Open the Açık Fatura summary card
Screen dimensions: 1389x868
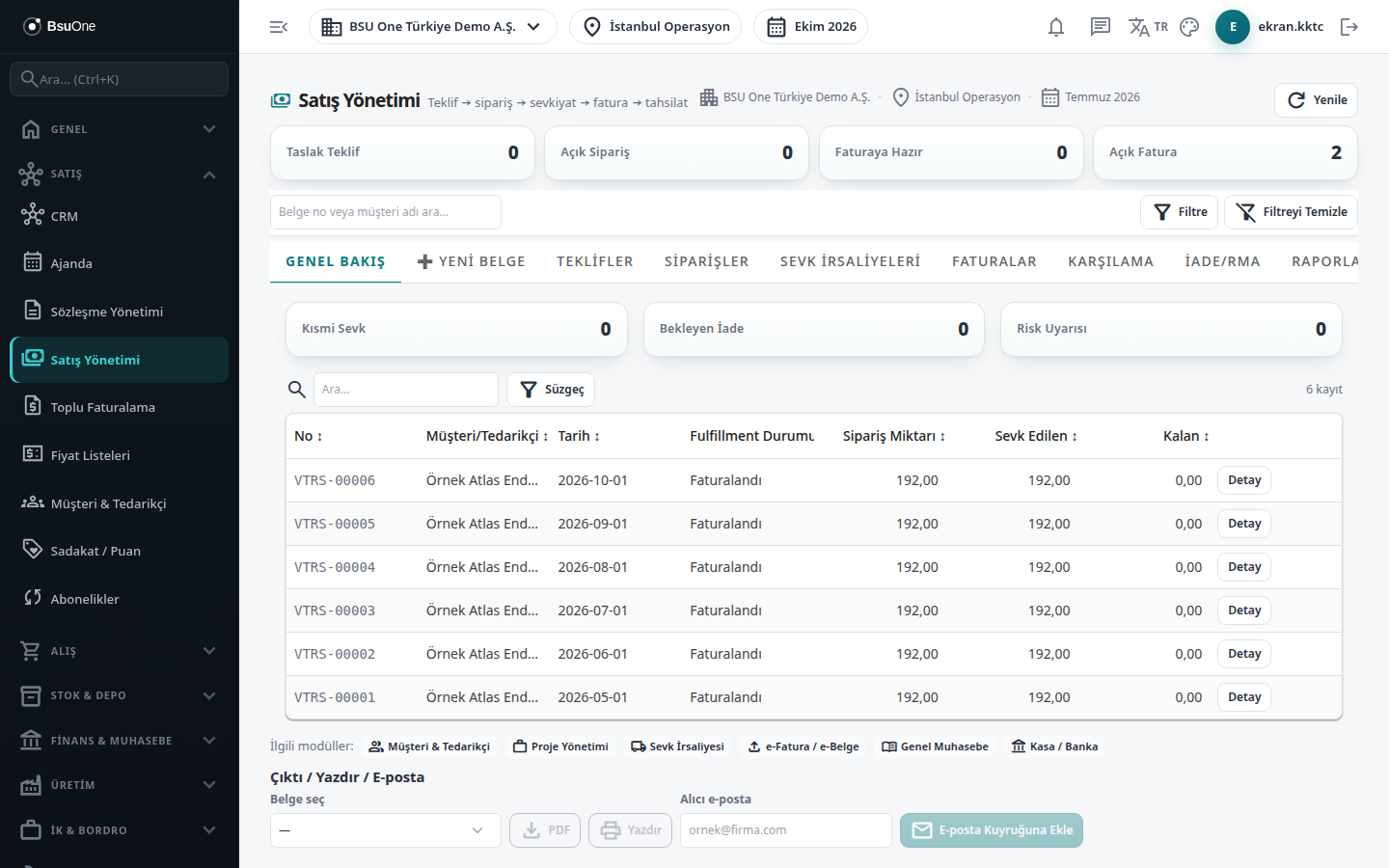pos(1225,152)
